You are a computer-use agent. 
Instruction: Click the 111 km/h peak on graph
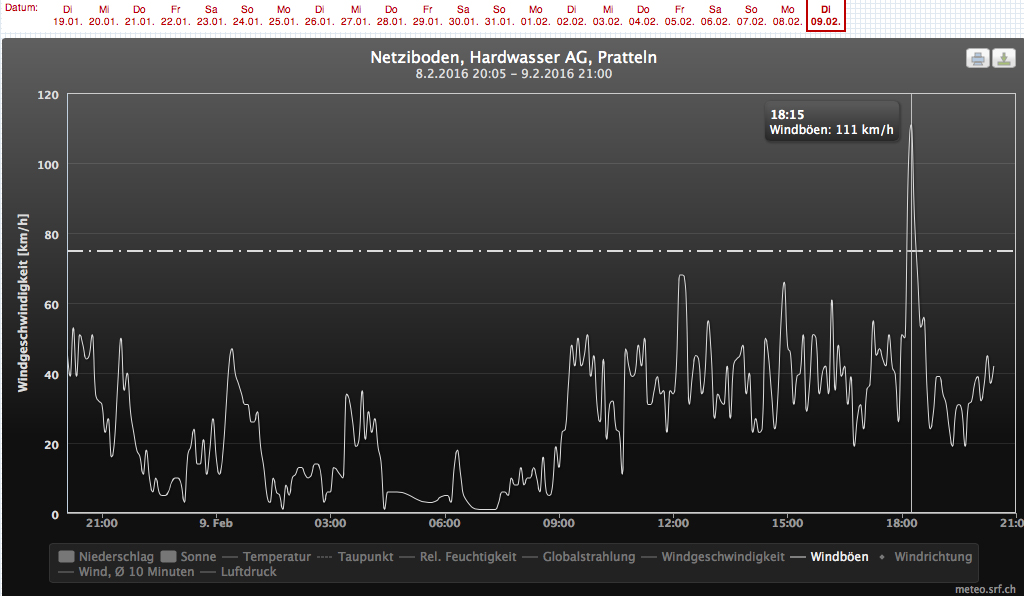pos(910,125)
